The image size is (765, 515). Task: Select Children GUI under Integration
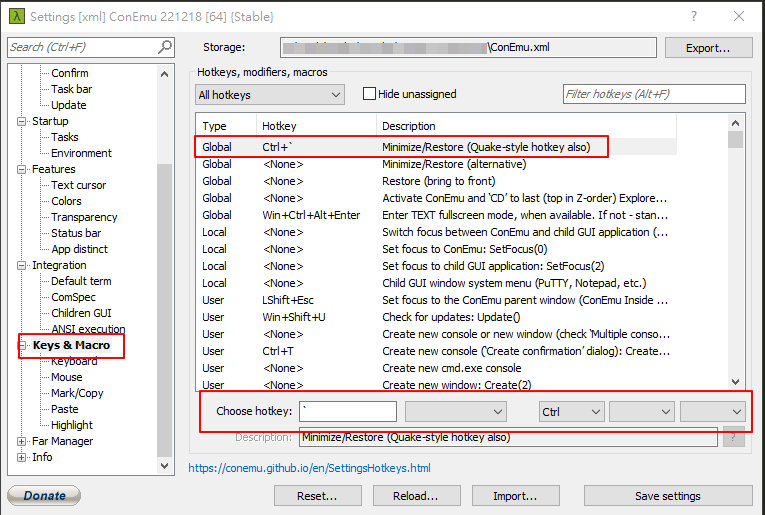[x=81, y=313]
